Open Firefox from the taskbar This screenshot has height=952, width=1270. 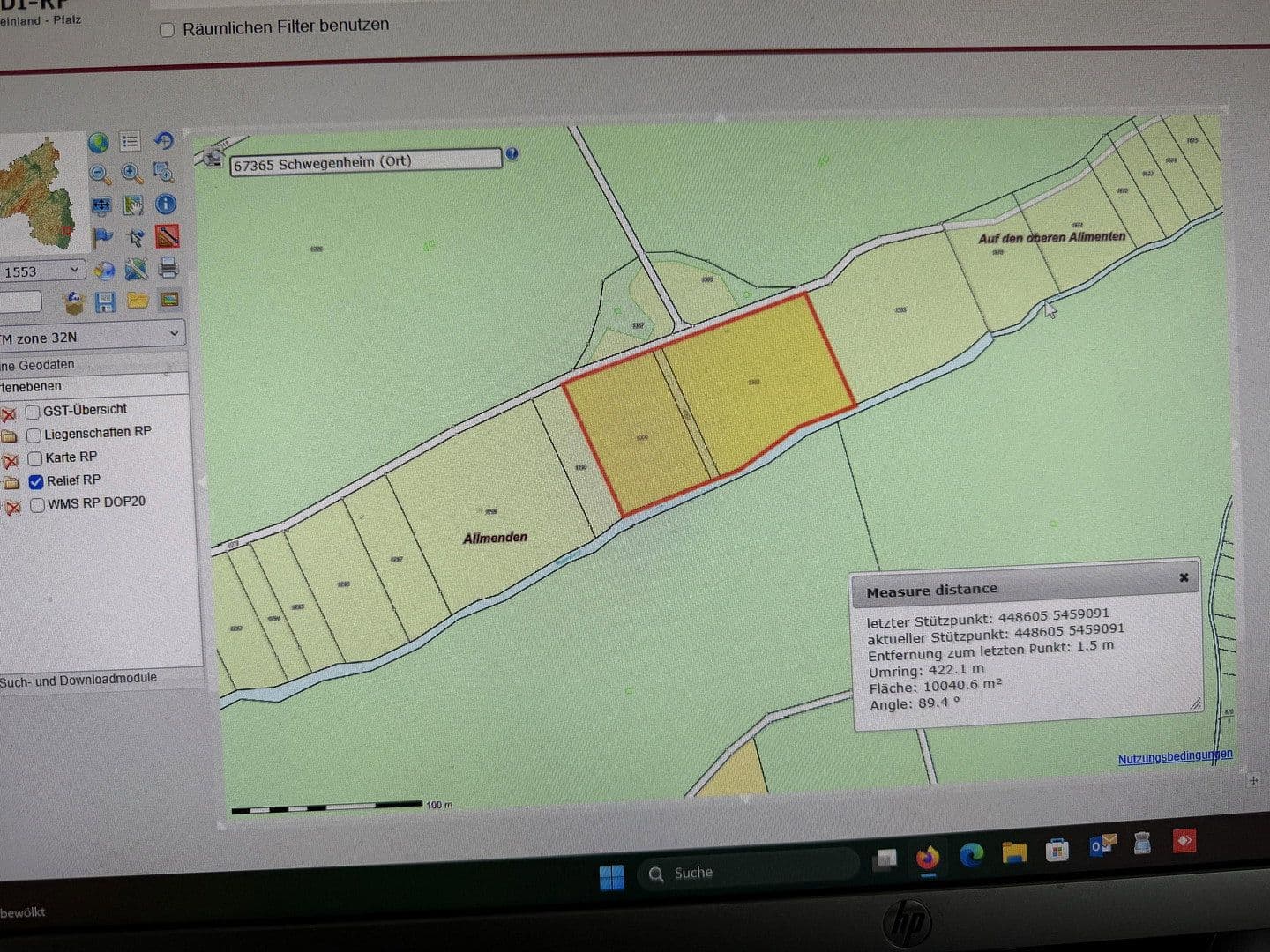tap(927, 858)
